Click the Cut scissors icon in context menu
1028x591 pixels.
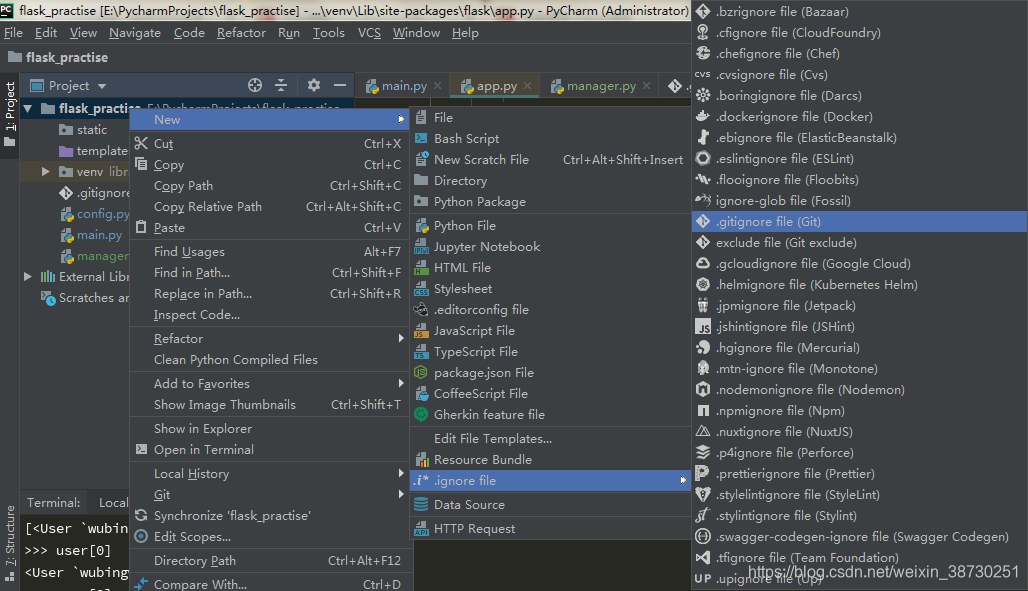141,143
